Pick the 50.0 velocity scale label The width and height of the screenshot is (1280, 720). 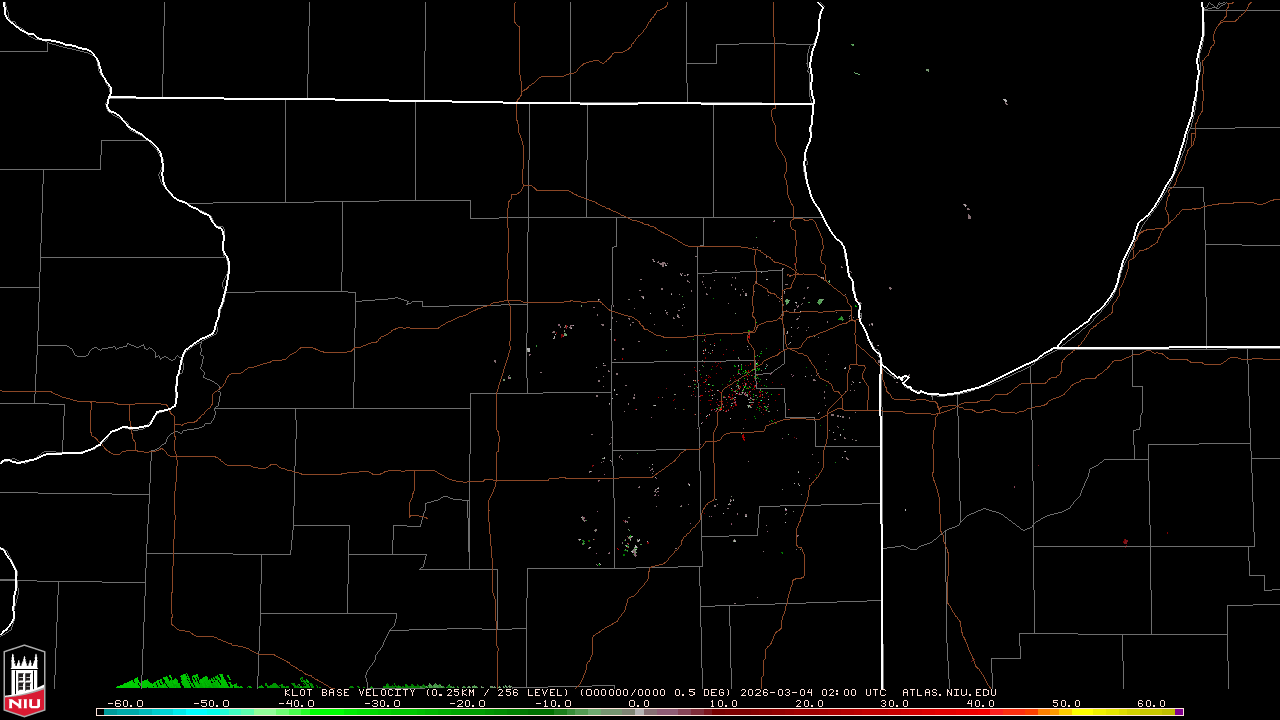coord(1065,704)
